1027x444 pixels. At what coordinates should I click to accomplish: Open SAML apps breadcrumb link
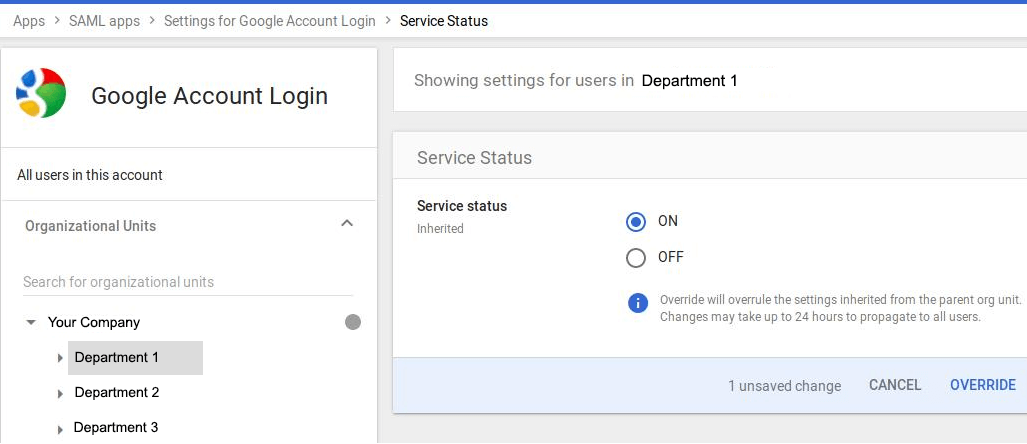[x=104, y=21]
